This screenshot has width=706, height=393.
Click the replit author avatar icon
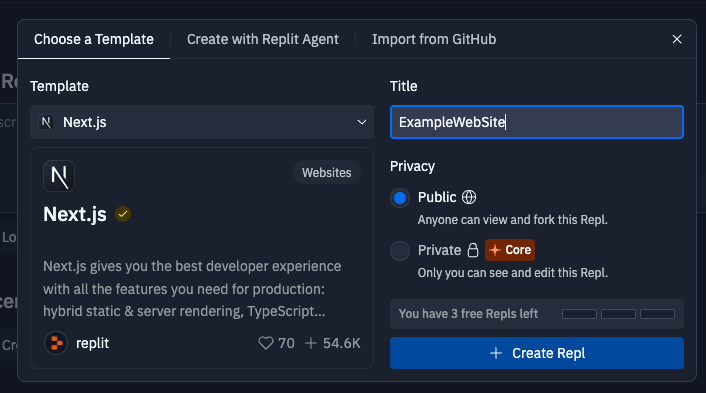56,343
